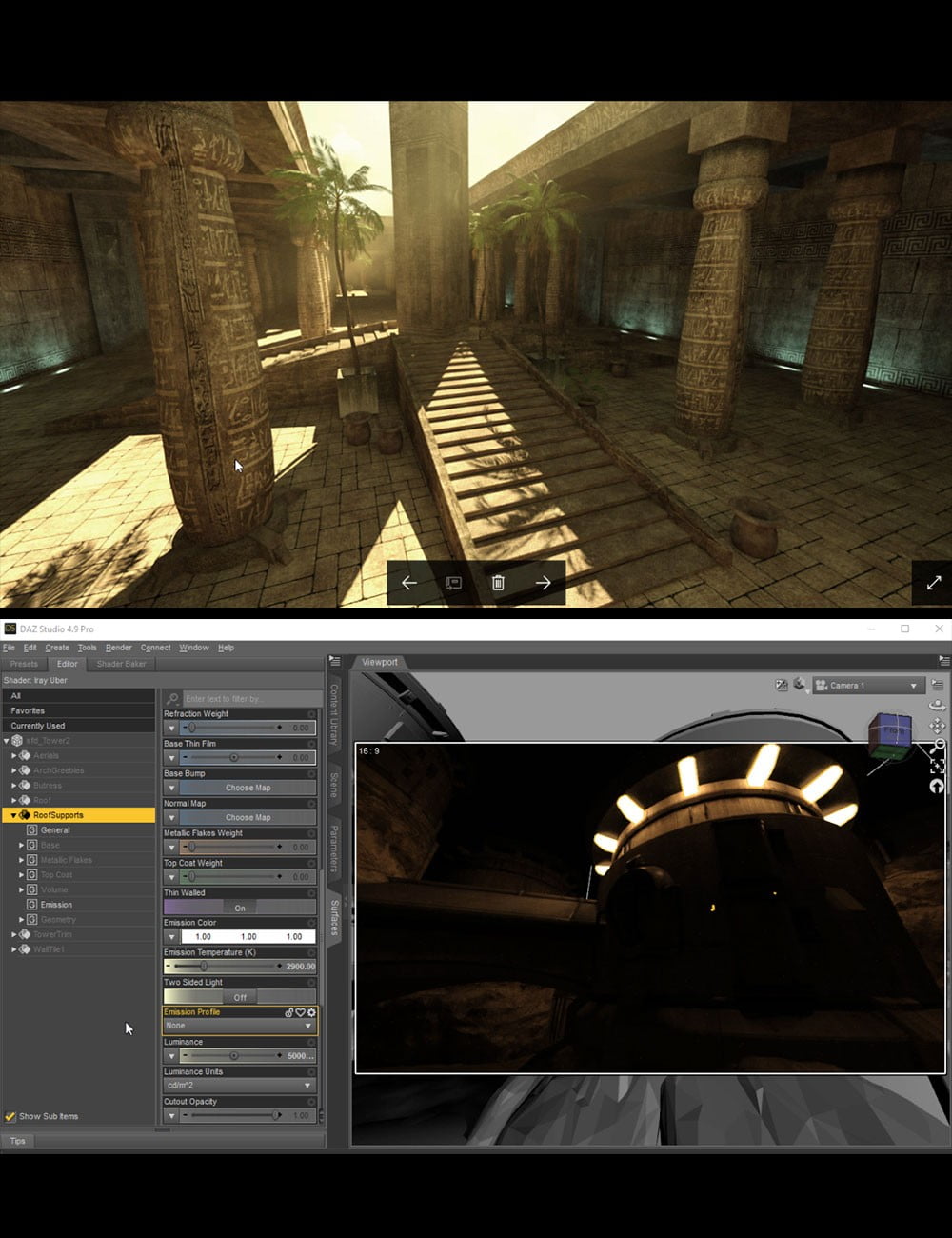Viewport: 952px width, 1238px height.
Task: Open the Render menu
Action: pos(119,648)
